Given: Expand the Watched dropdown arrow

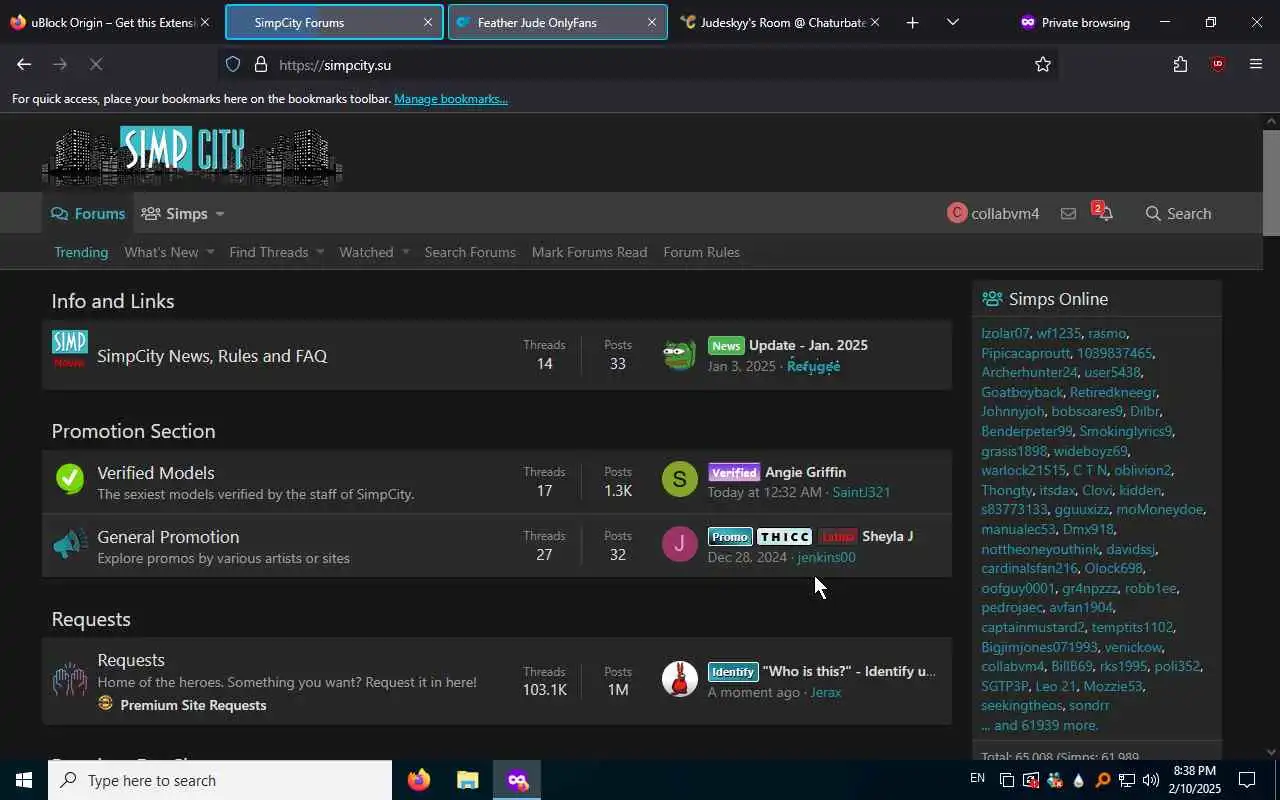Looking at the screenshot, I should coord(405,252).
